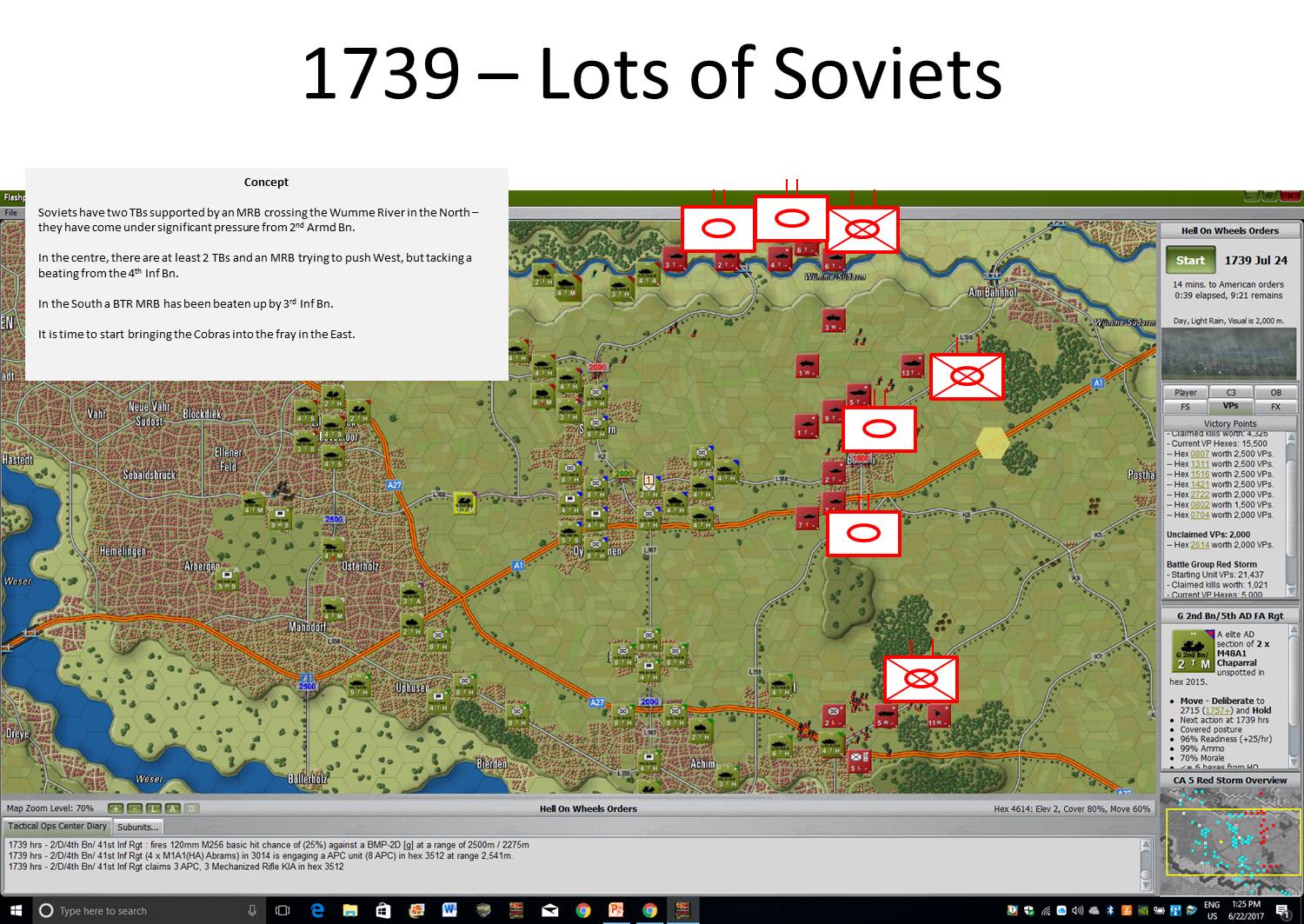Click the L map zoom button
This screenshot has height=924, width=1304.
click(154, 808)
